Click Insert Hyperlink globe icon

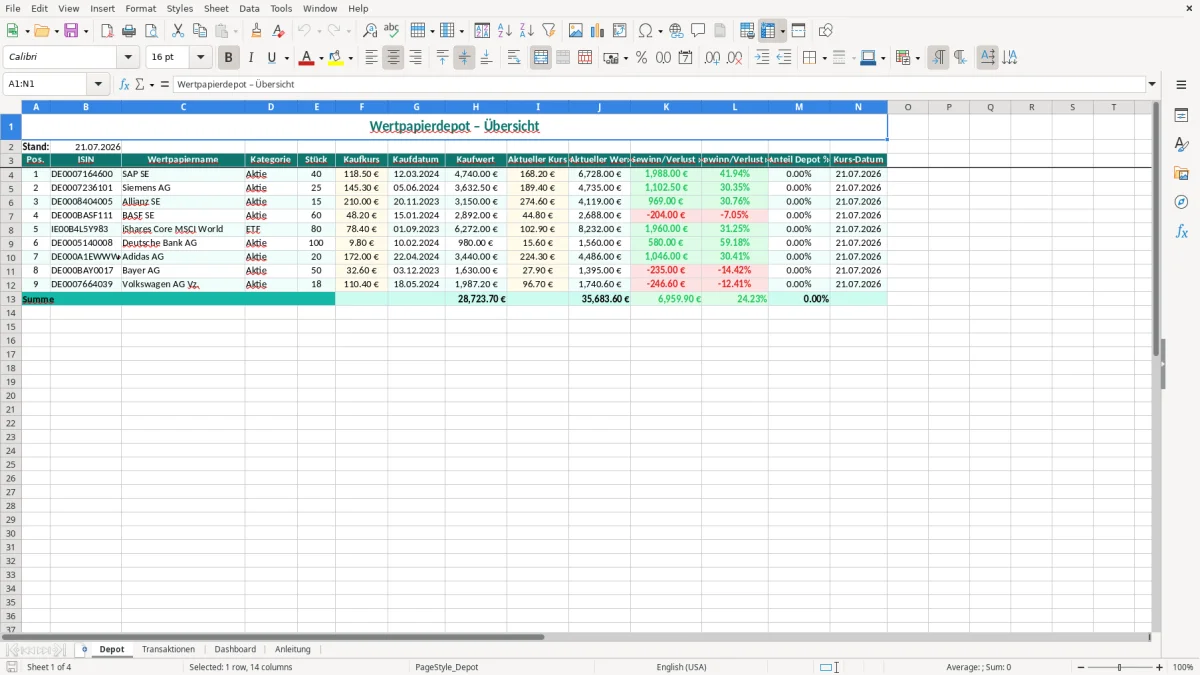(x=676, y=31)
